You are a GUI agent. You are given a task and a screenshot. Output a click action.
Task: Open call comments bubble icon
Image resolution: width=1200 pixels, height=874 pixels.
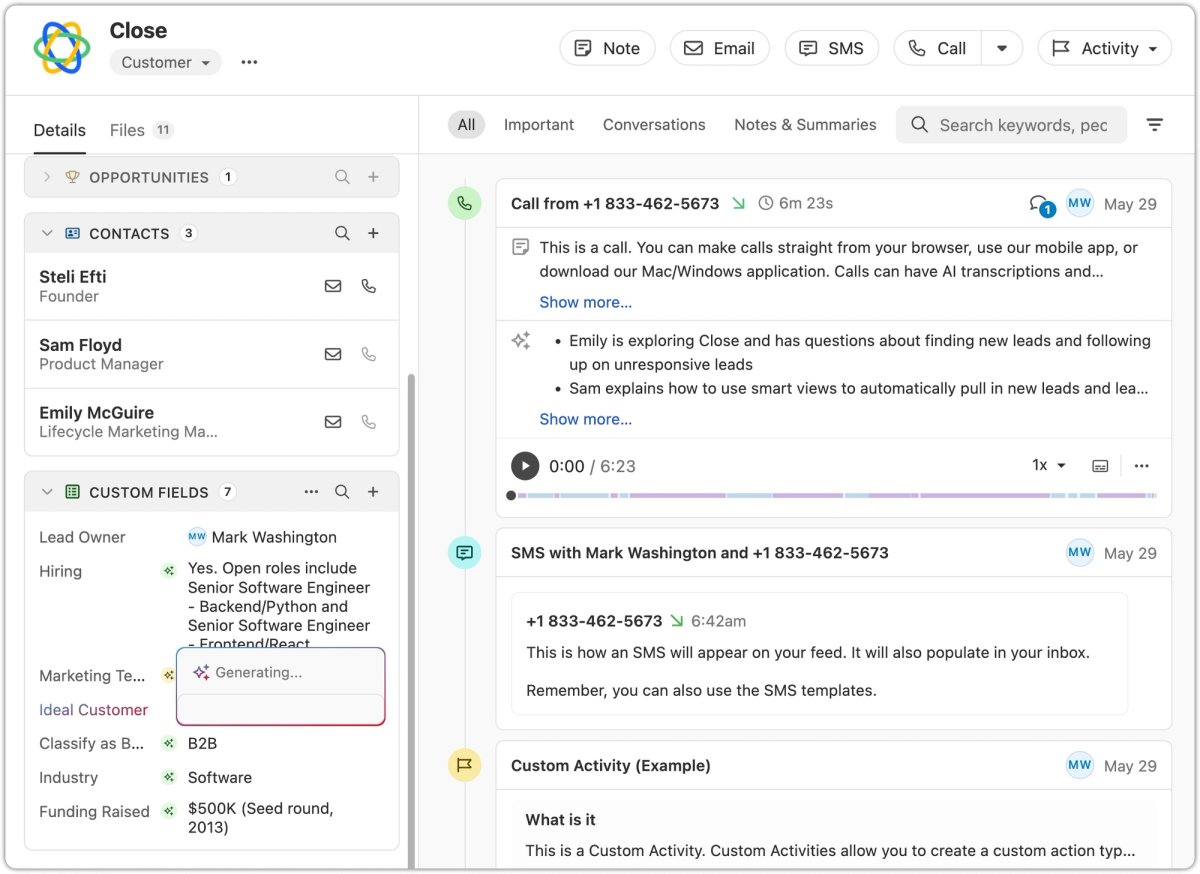click(x=1041, y=204)
